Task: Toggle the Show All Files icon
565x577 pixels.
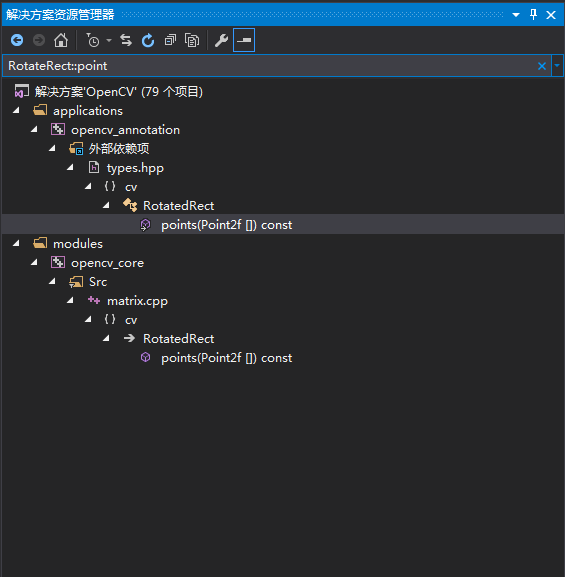Action: click(x=192, y=40)
